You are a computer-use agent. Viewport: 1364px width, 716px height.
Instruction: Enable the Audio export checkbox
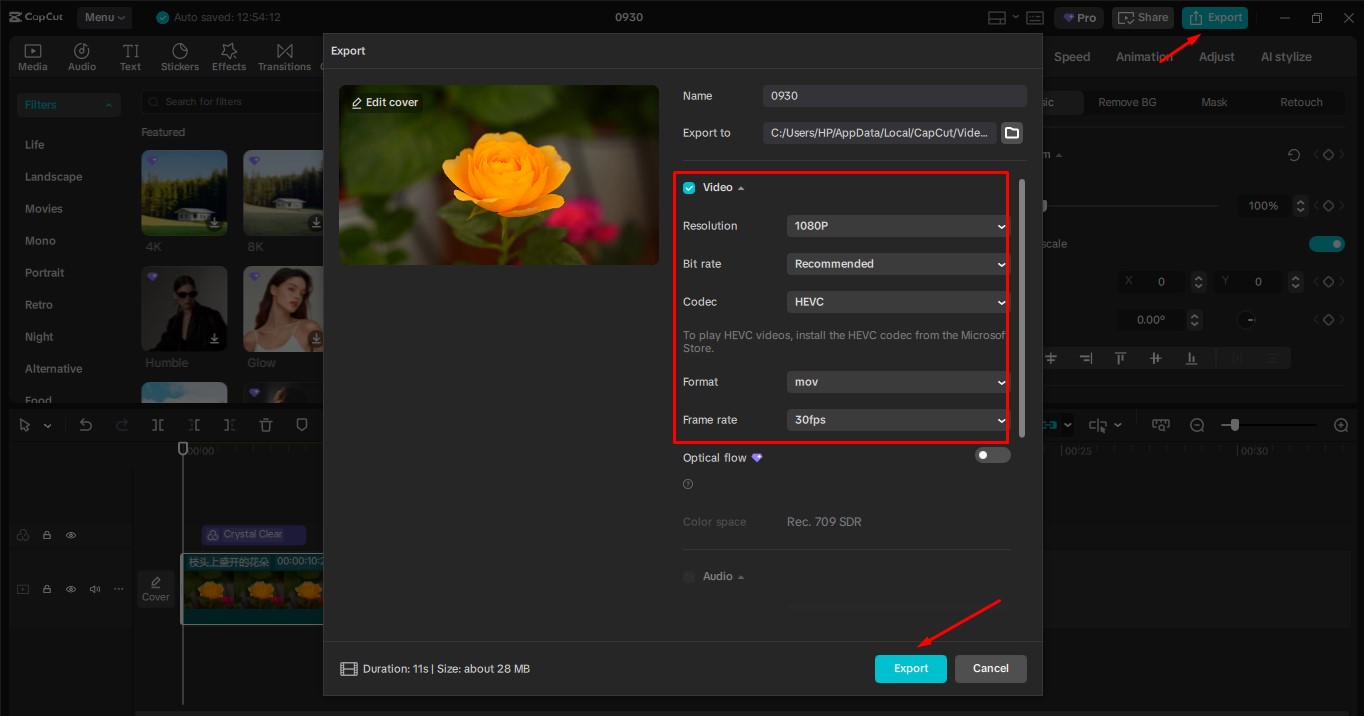click(689, 576)
